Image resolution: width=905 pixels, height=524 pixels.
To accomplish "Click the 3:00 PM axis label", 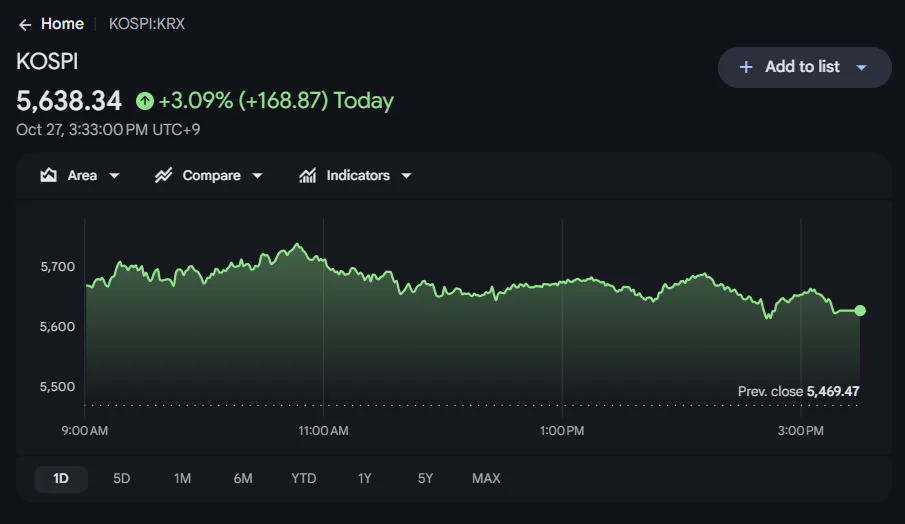I will pos(801,431).
